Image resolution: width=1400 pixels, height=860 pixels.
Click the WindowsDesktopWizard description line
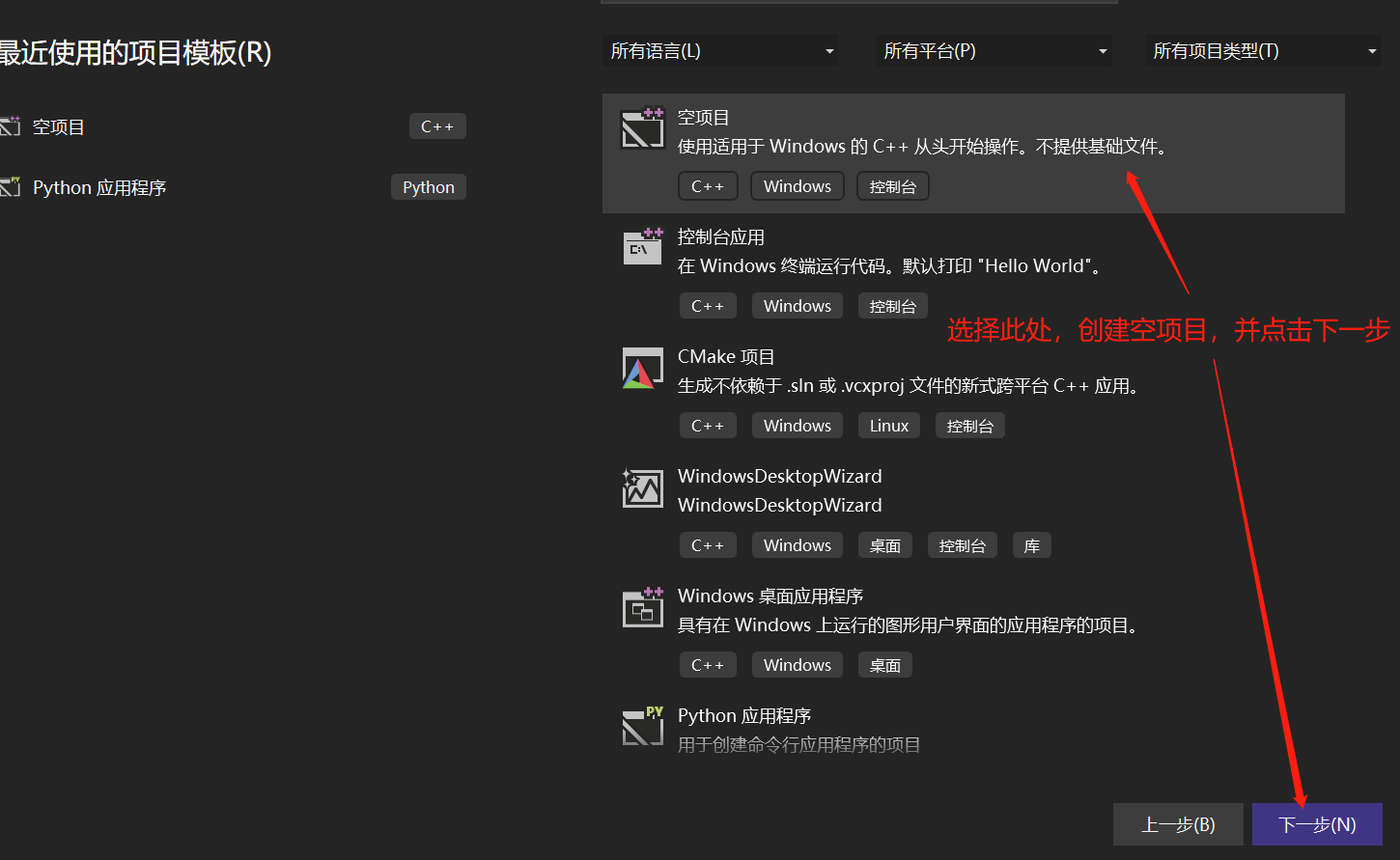pyautogui.click(x=779, y=505)
